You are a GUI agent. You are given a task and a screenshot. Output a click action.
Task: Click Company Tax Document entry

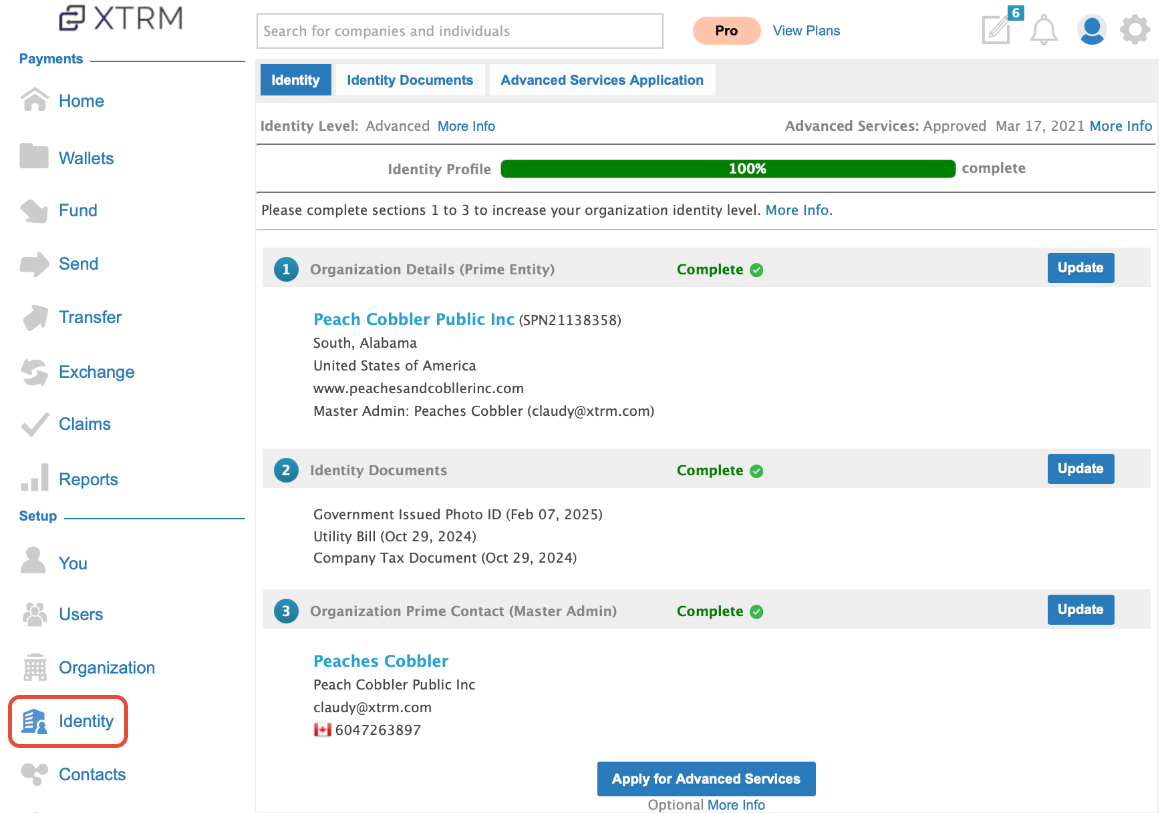click(445, 558)
